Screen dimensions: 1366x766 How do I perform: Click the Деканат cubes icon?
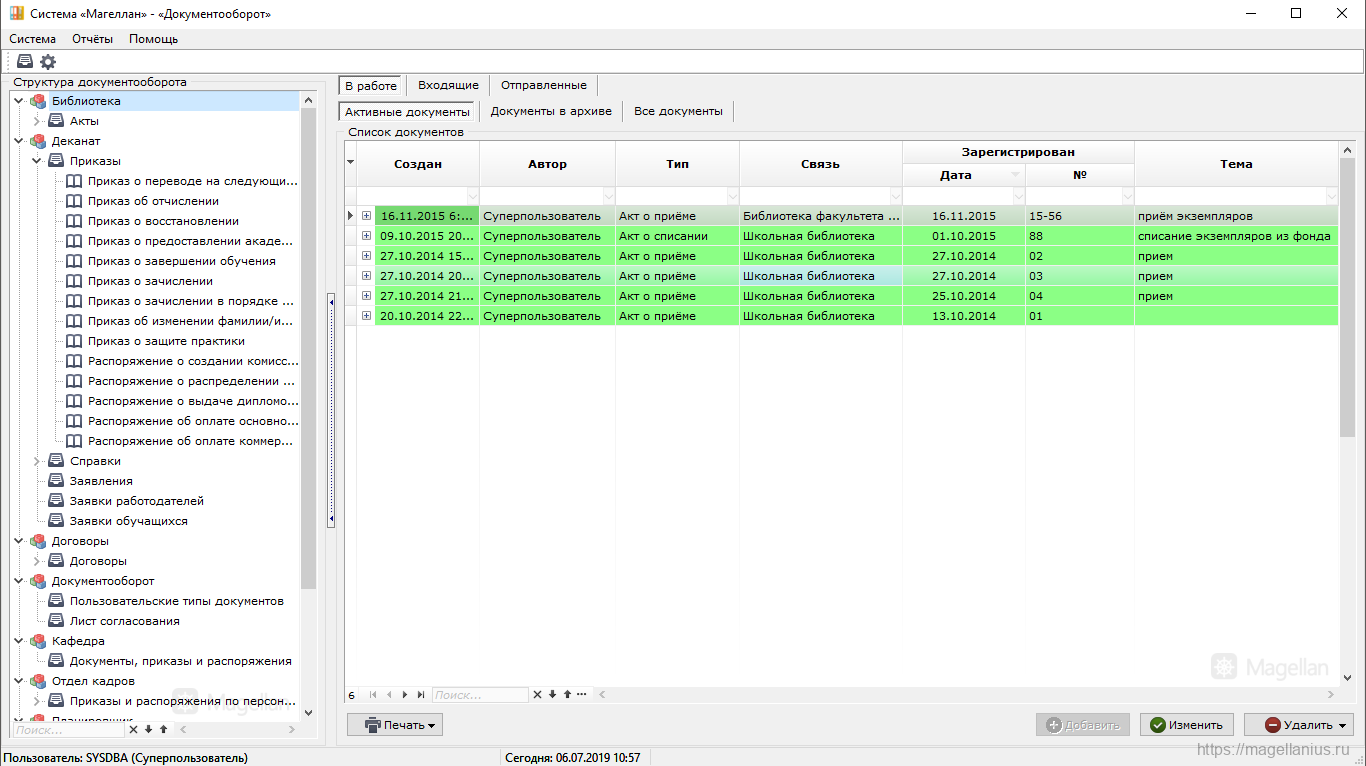[x=38, y=141]
